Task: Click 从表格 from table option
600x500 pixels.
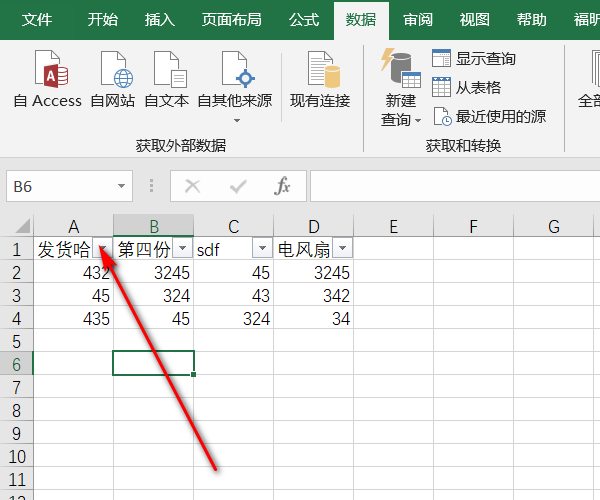Action: (x=466, y=88)
